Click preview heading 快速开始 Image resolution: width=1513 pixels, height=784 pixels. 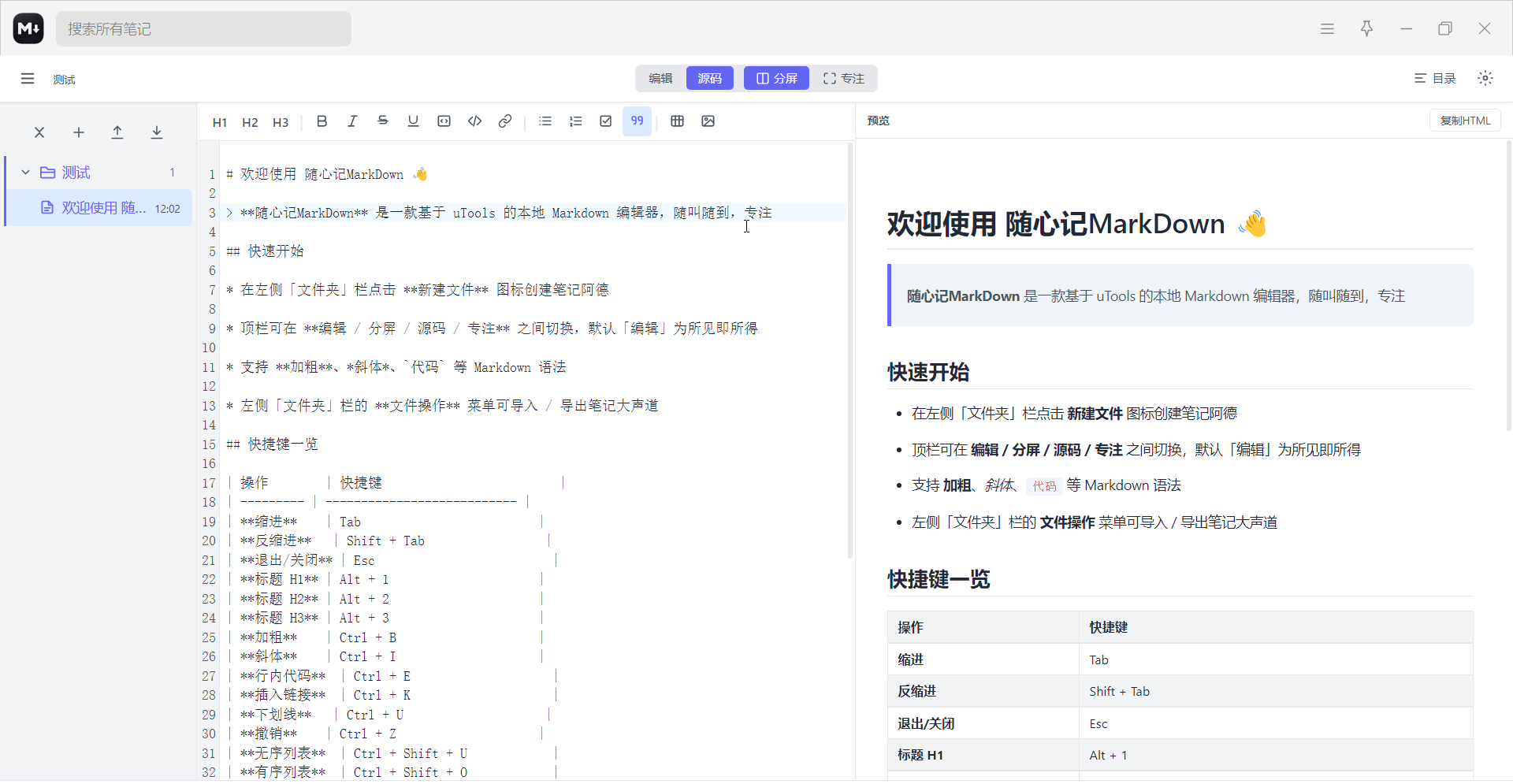coord(928,372)
